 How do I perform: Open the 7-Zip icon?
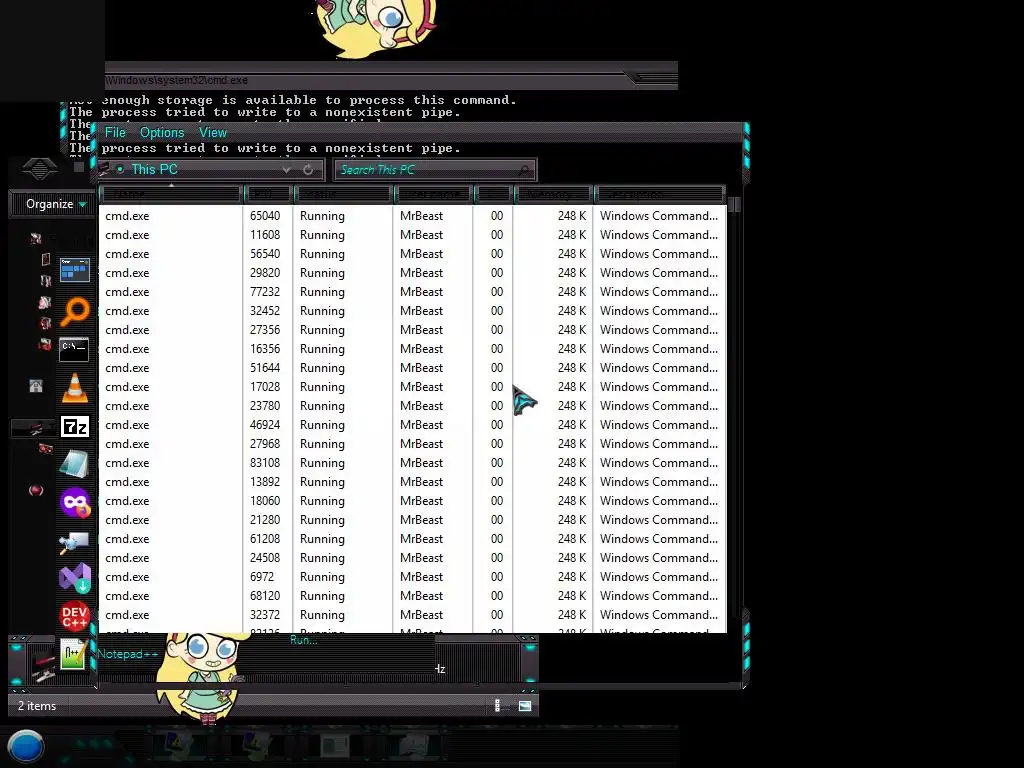pyautogui.click(x=74, y=427)
